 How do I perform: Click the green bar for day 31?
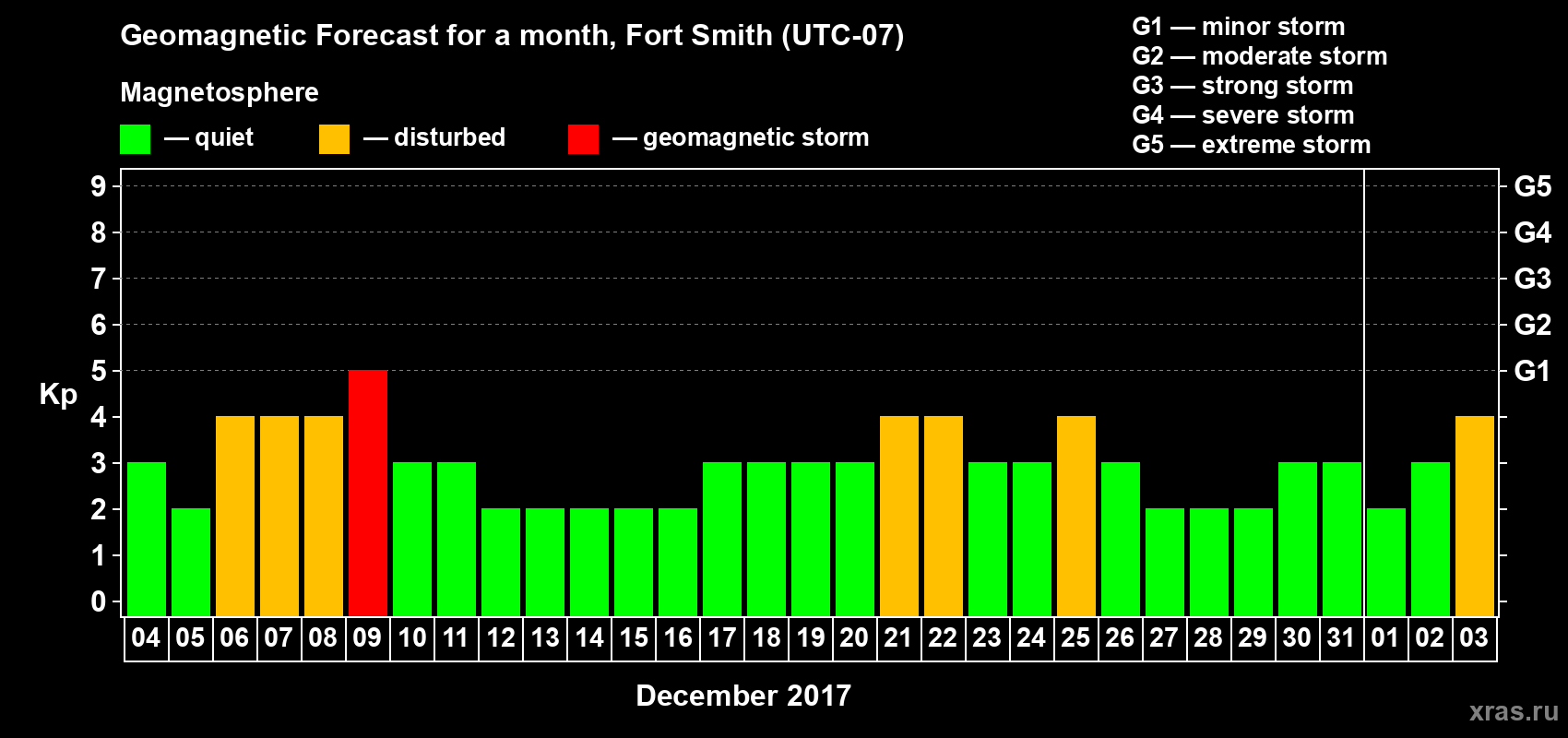[x=1342, y=539]
